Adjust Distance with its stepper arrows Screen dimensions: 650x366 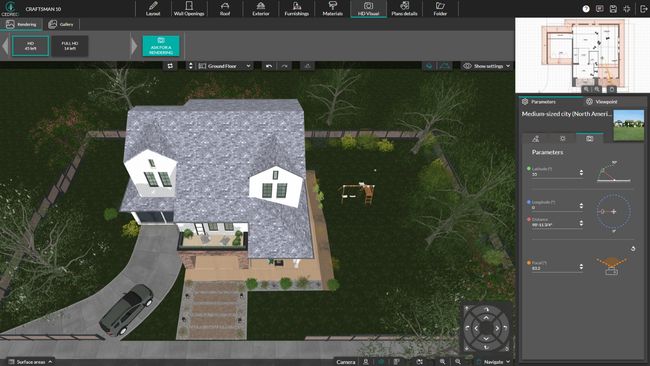(x=581, y=223)
